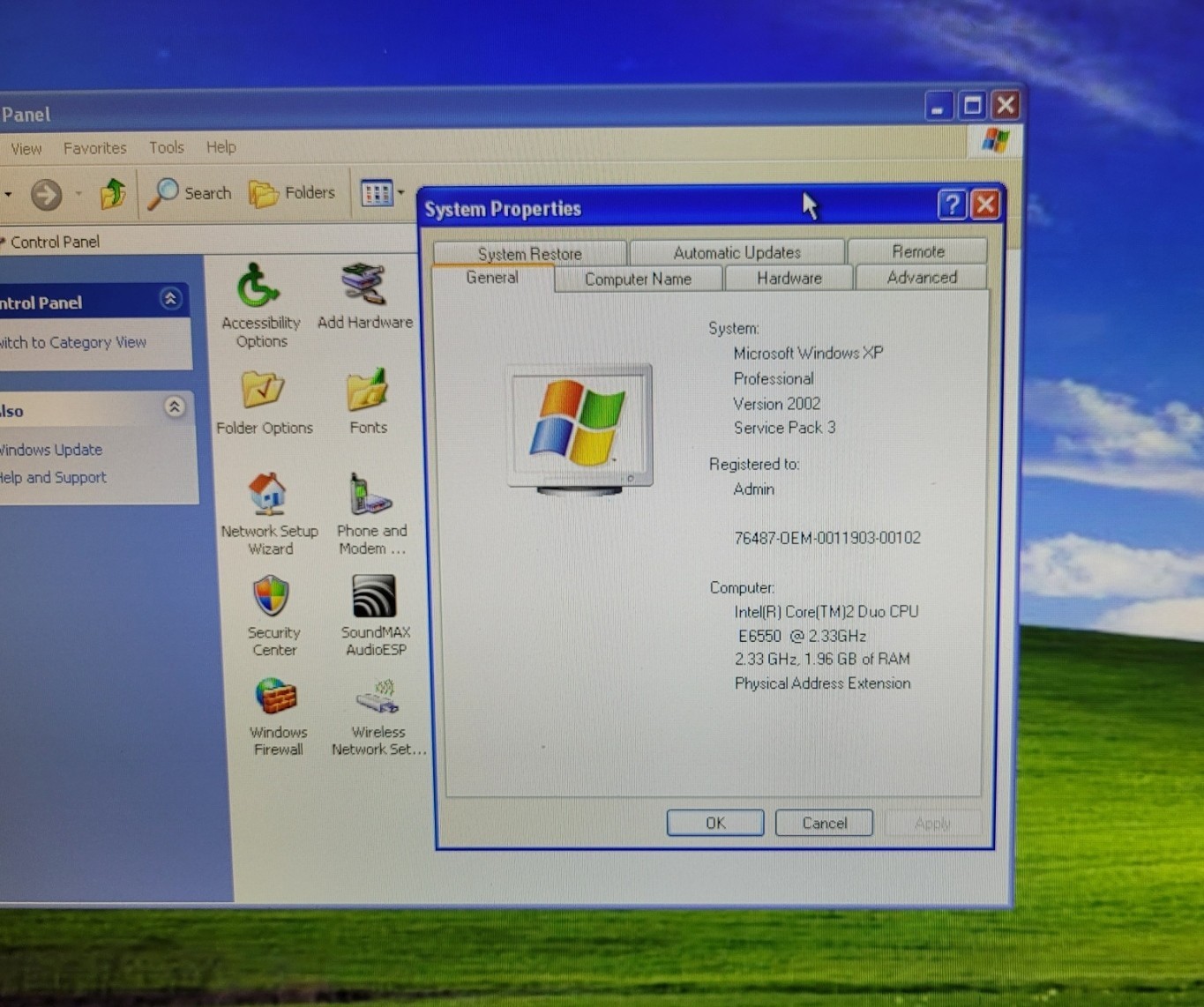Switch to the Computer Name tab
This screenshot has height=1007, width=1204.
pos(638,279)
